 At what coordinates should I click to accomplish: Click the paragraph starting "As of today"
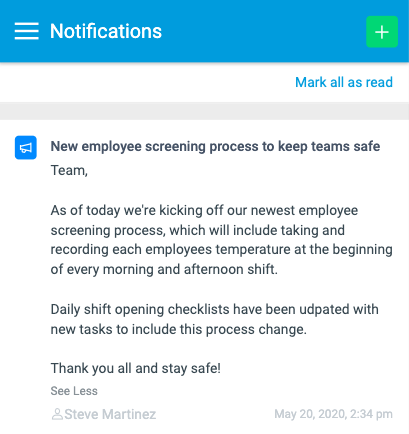(x=221, y=240)
